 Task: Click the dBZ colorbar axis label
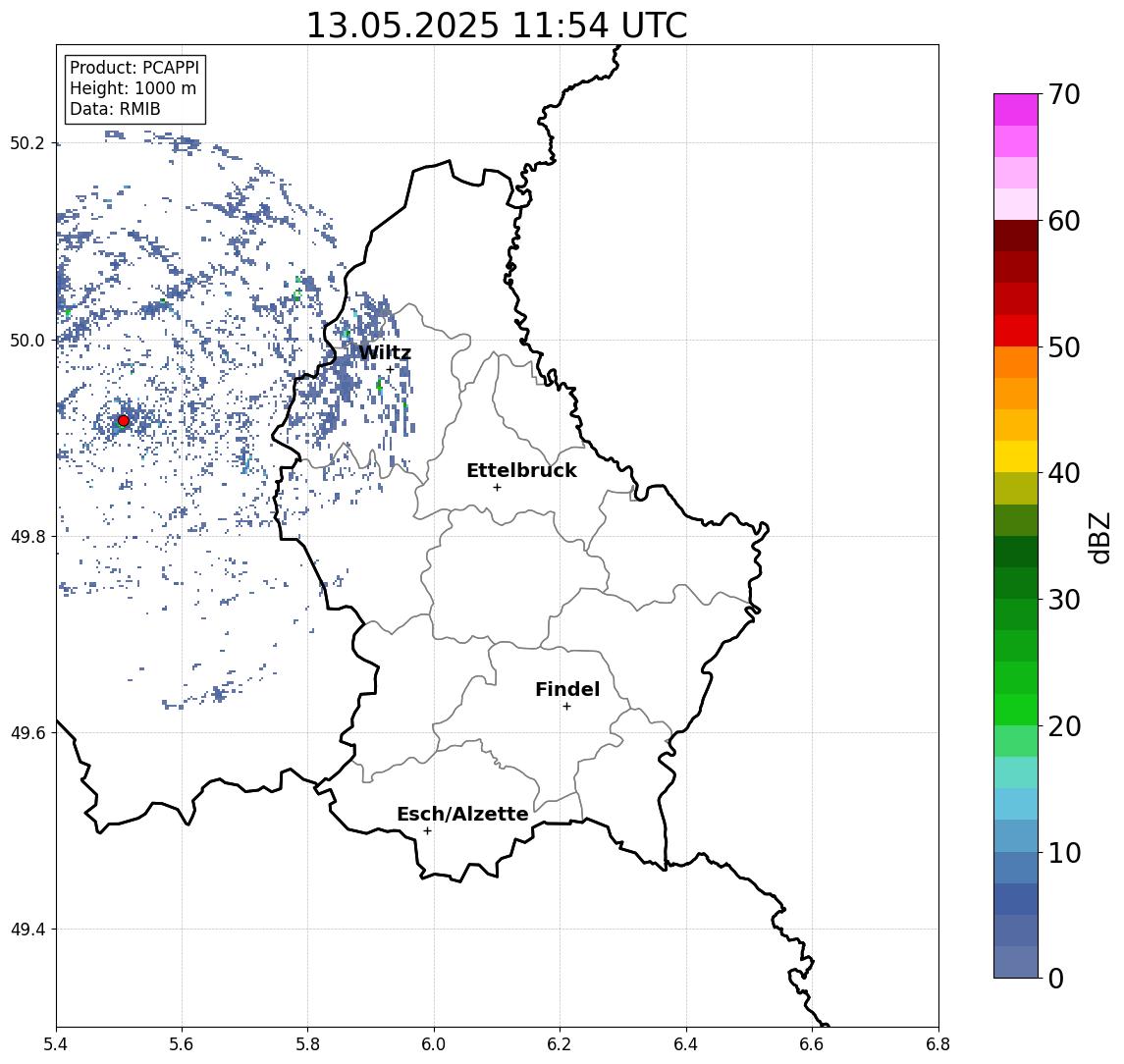1098,537
